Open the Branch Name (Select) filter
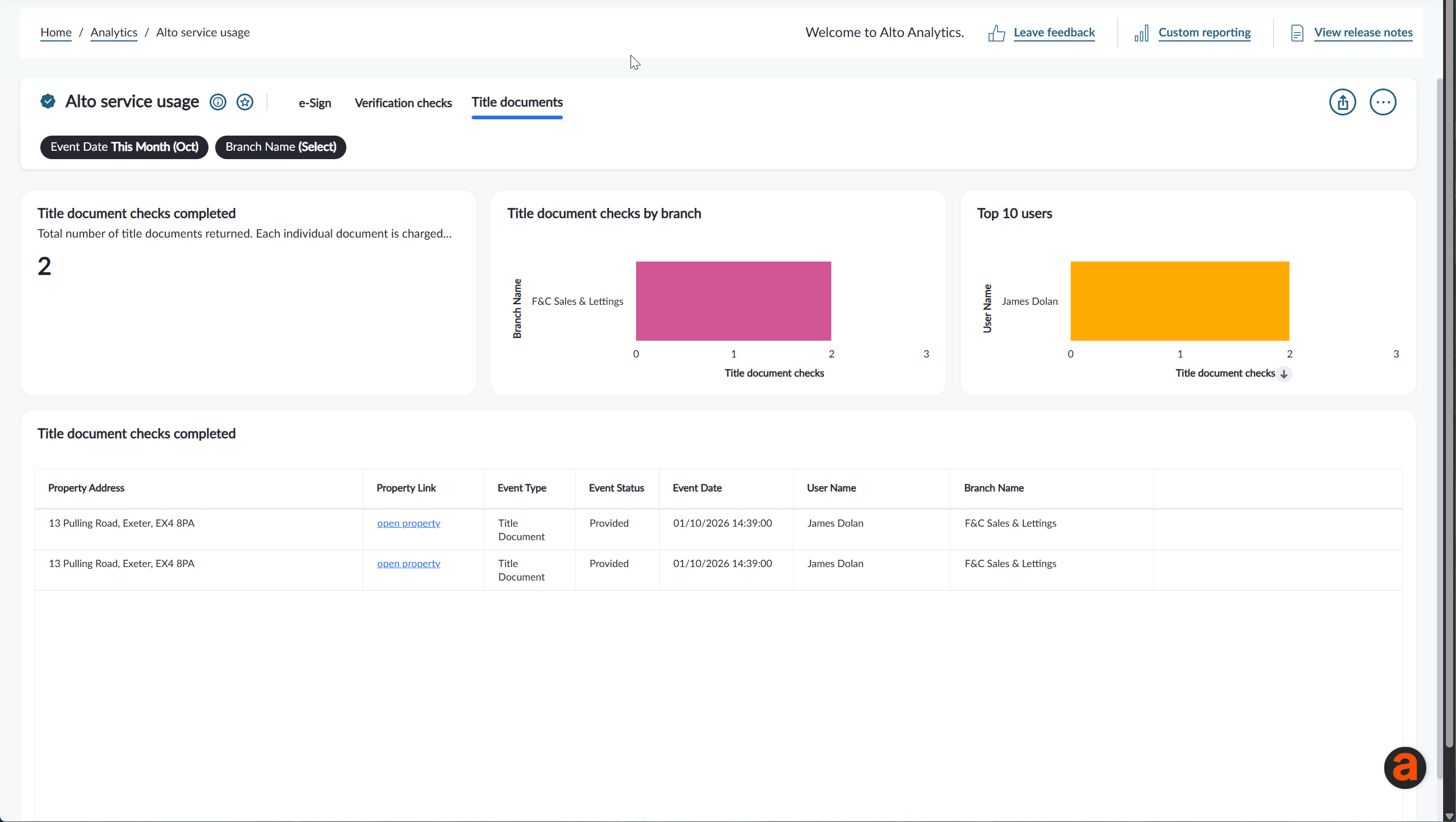The width and height of the screenshot is (1456, 822). (x=280, y=147)
